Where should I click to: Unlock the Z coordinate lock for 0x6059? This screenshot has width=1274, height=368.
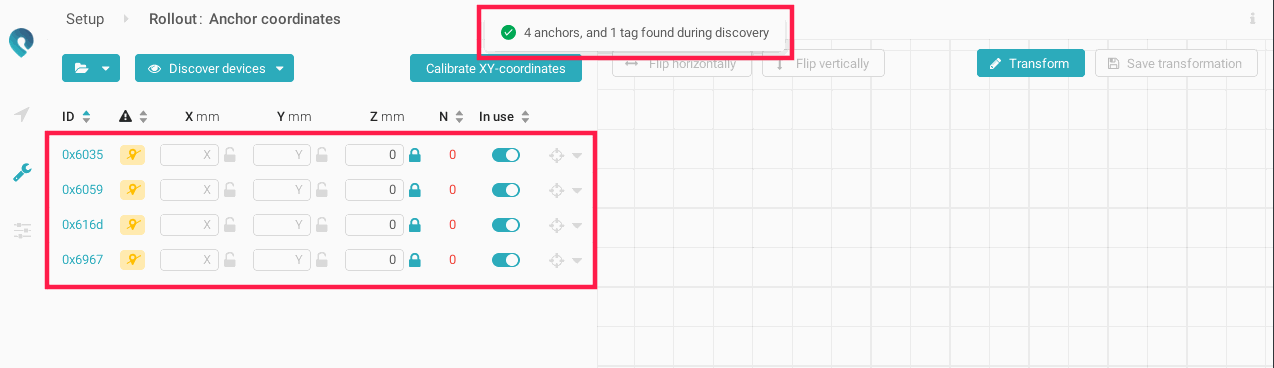(x=415, y=190)
